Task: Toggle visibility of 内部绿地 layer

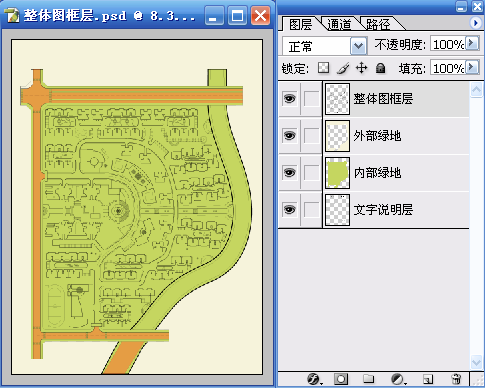Action: tap(289, 173)
